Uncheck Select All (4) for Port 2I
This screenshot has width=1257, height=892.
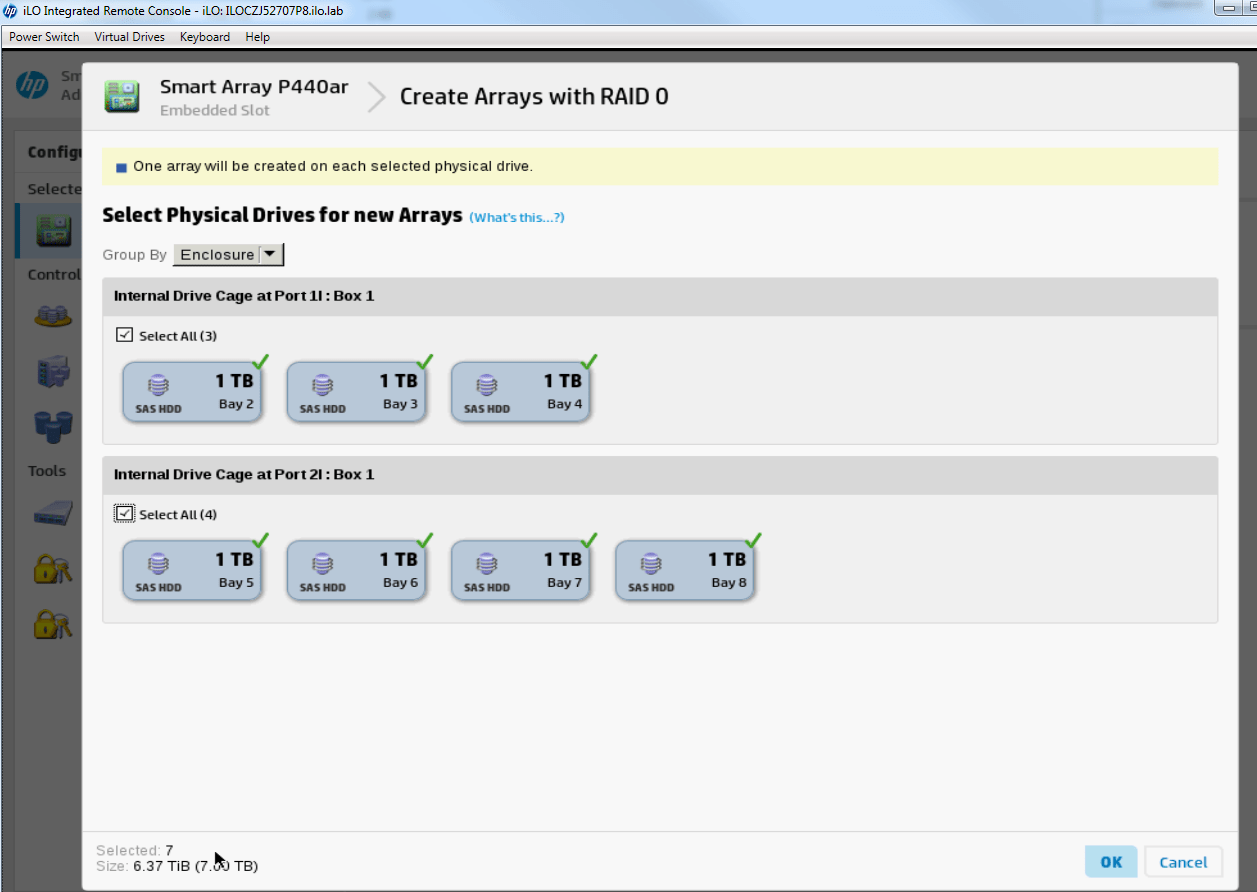[125, 514]
